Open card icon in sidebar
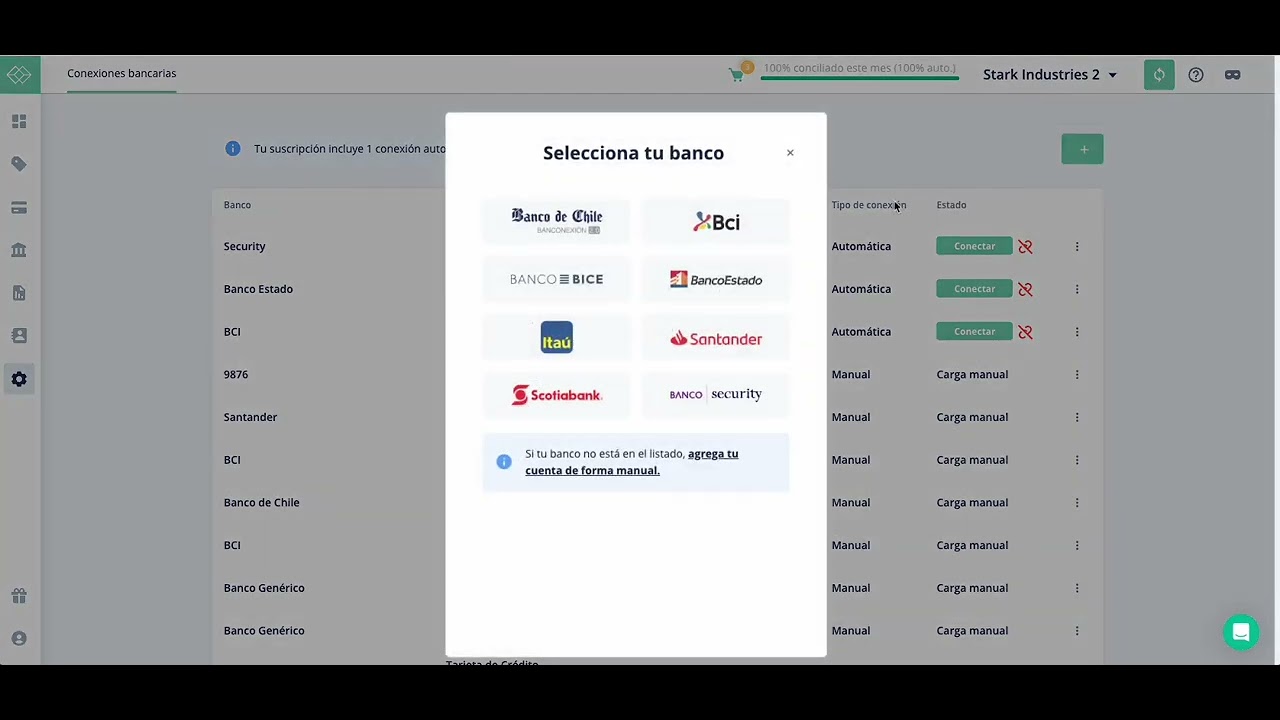 [19, 207]
